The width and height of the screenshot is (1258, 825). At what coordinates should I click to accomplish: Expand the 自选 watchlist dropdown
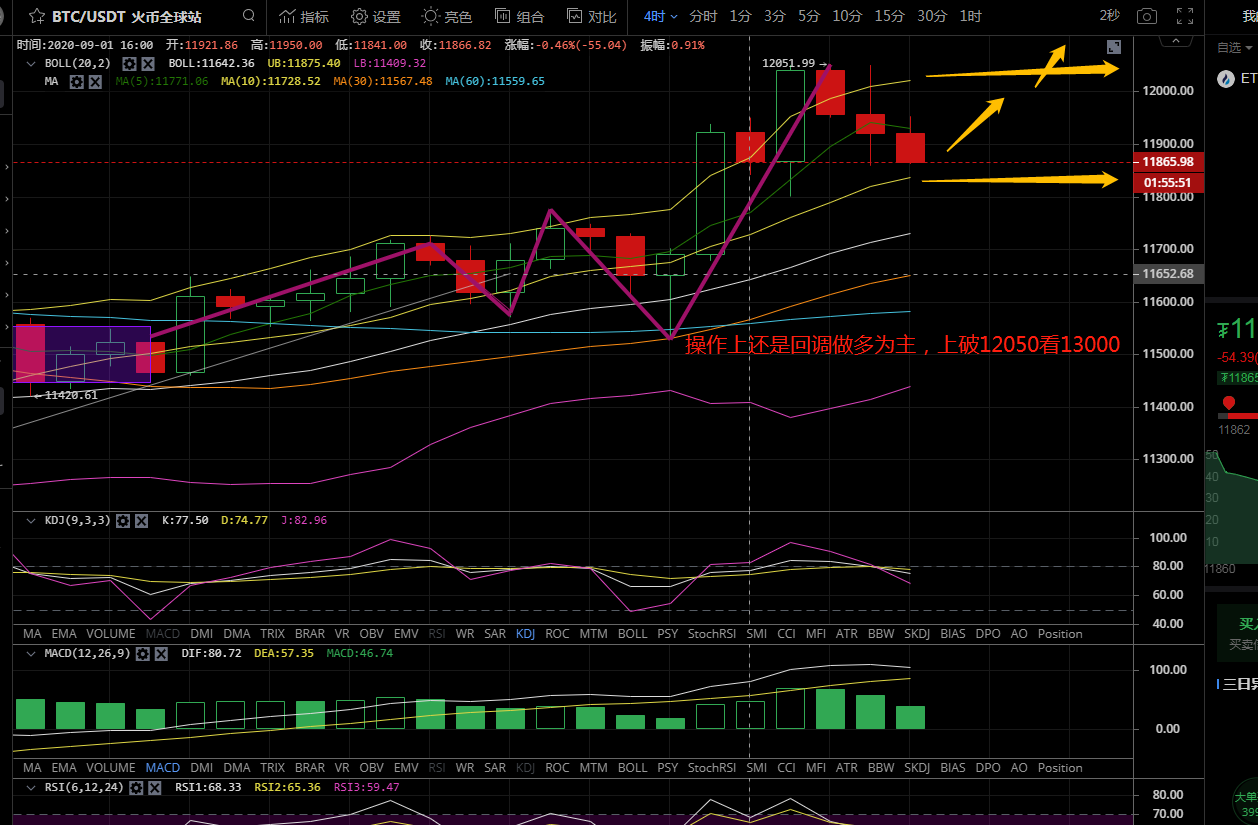[x=1234, y=47]
